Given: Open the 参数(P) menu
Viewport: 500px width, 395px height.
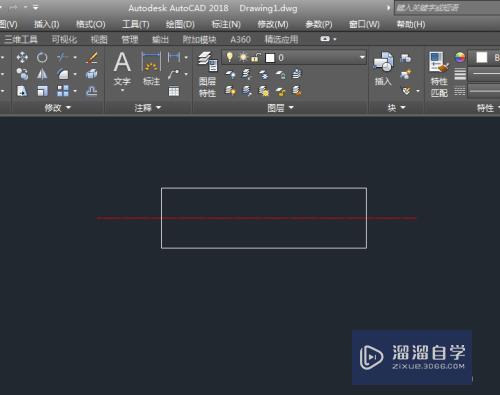Looking at the screenshot, I should tap(319, 24).
